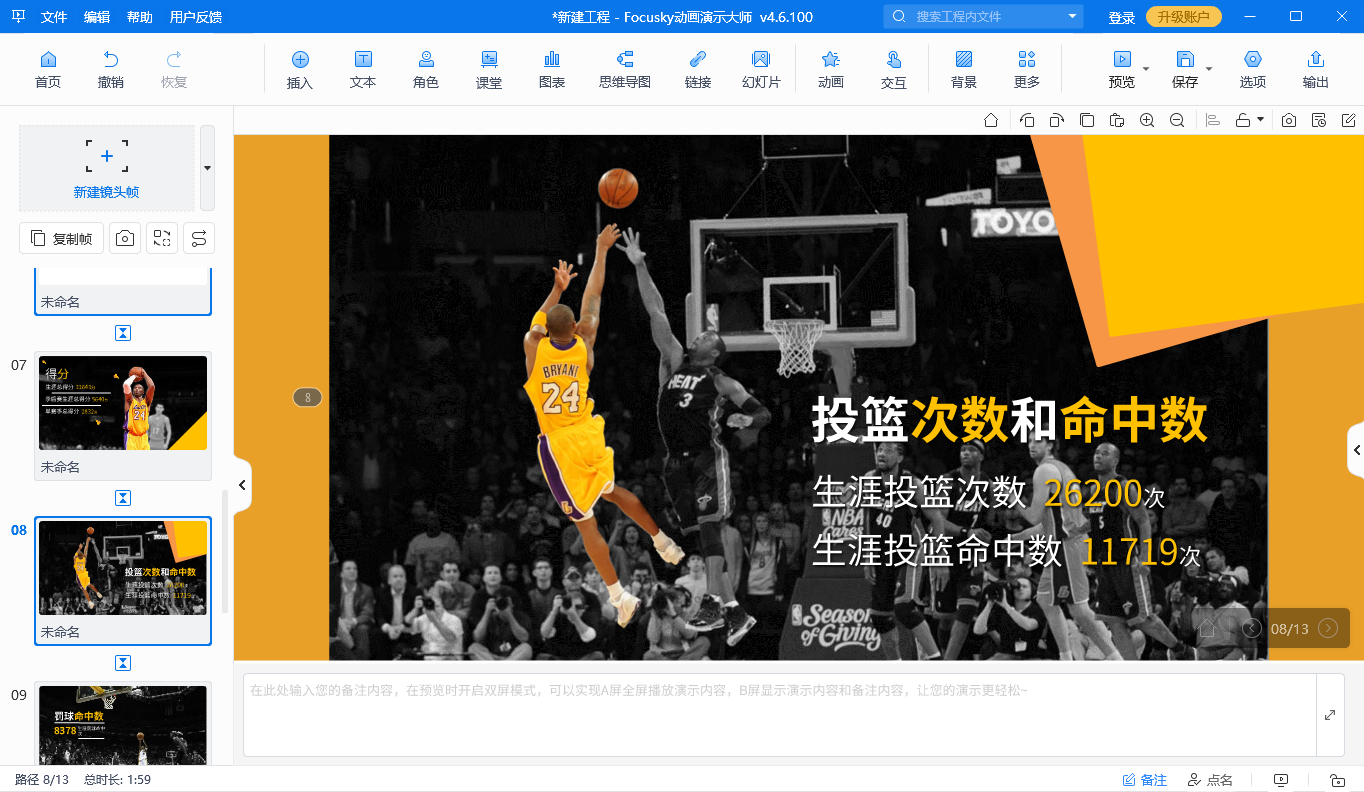The height and width of the screenshot is (792, 1364).
Task: Expand the 预览 preview dropdown arrow
Action: pos(1146,68)
